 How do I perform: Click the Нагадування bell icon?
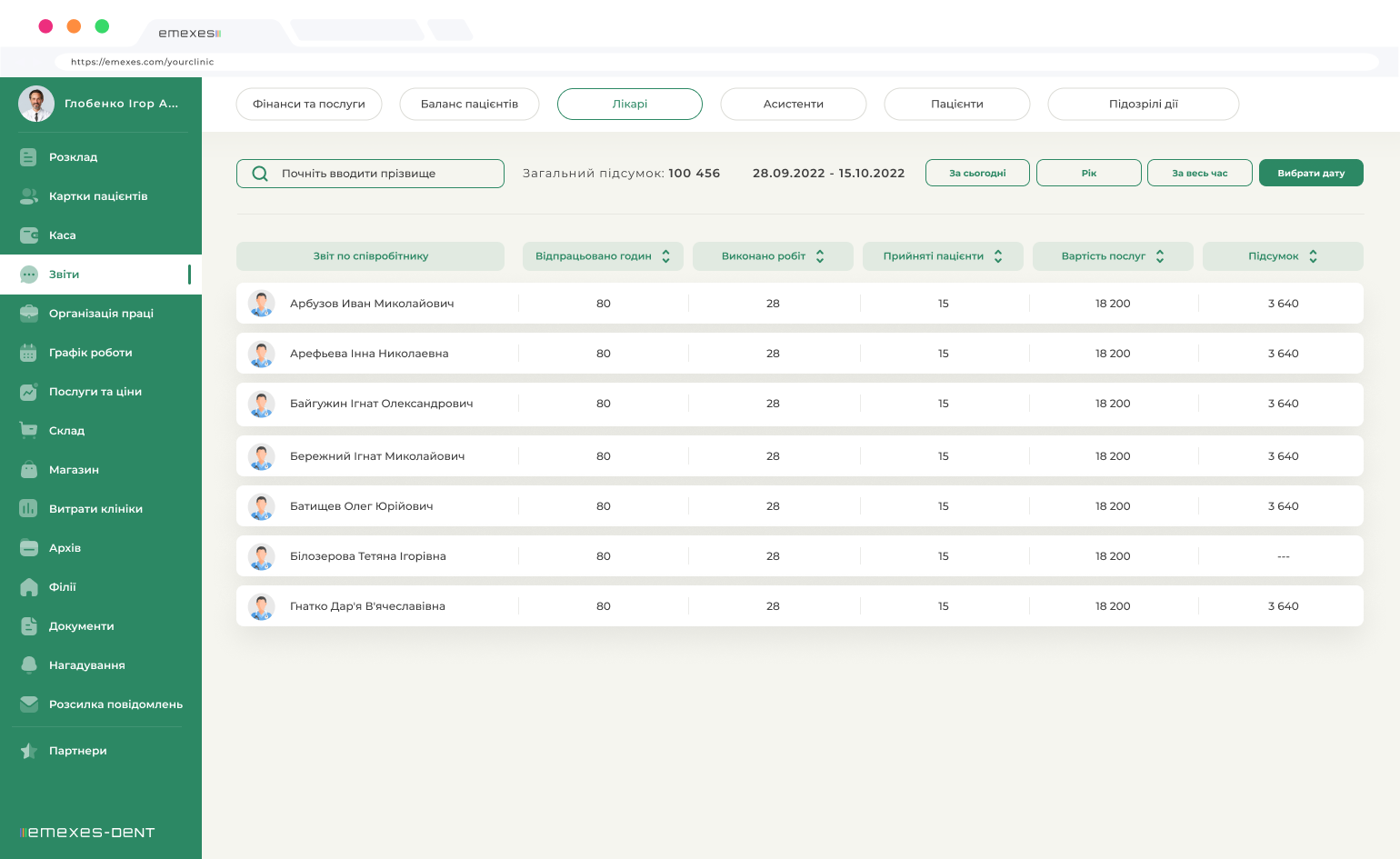point(28,665)
